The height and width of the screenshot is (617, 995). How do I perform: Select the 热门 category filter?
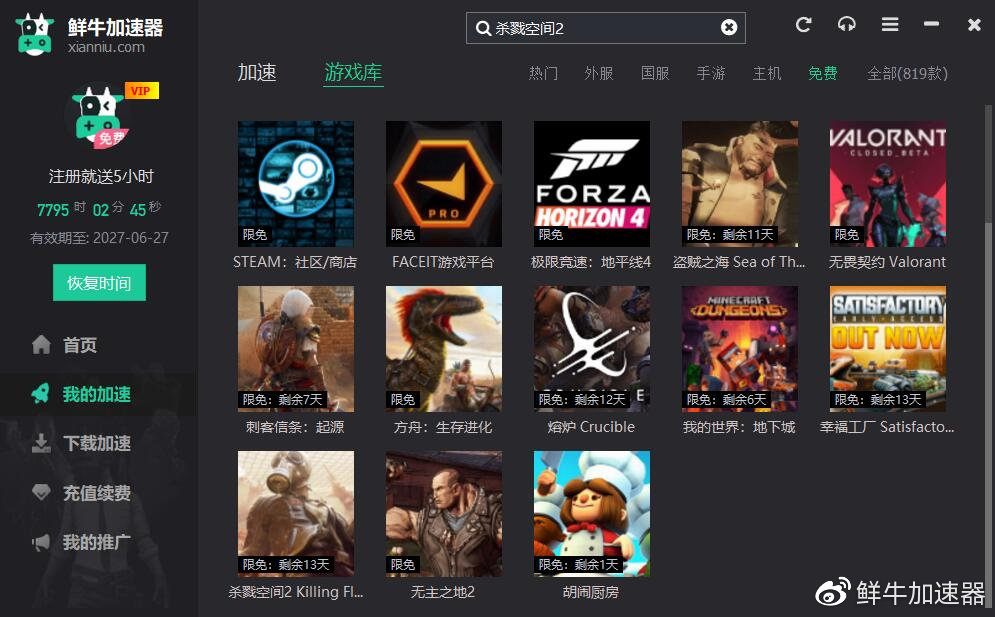[542, 73]
